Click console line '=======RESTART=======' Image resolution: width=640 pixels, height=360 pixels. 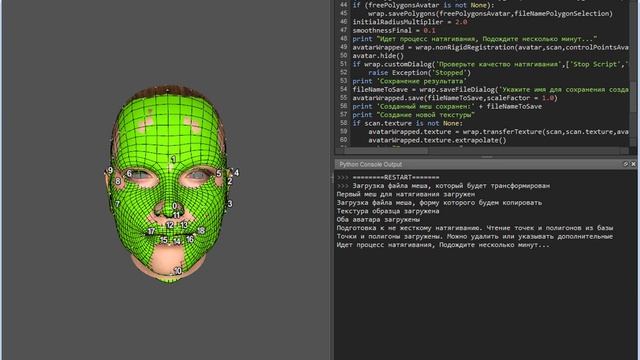tap(396, 177)
